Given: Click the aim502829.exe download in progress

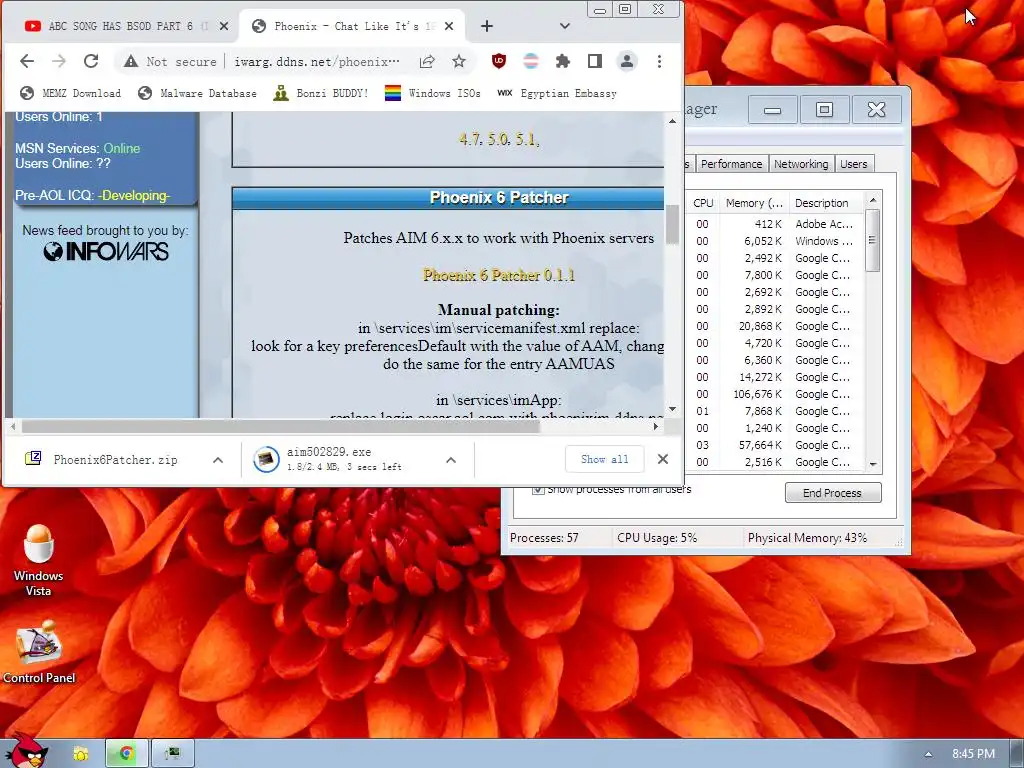Looking at the screenshot, I should (345, 460).
